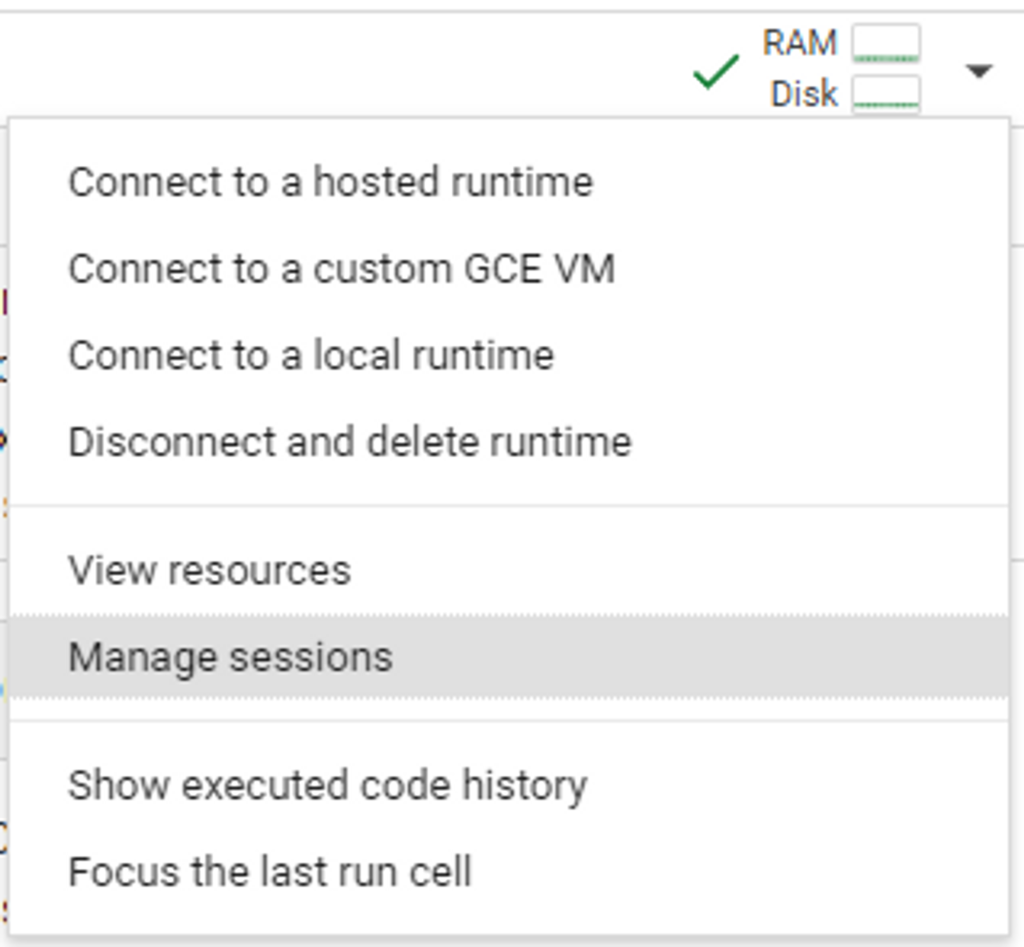Choose Connect to a custom GCE VM
The width and height of the screenshot is (1024, 947).
pyautogui.click(x=509, y=268)
